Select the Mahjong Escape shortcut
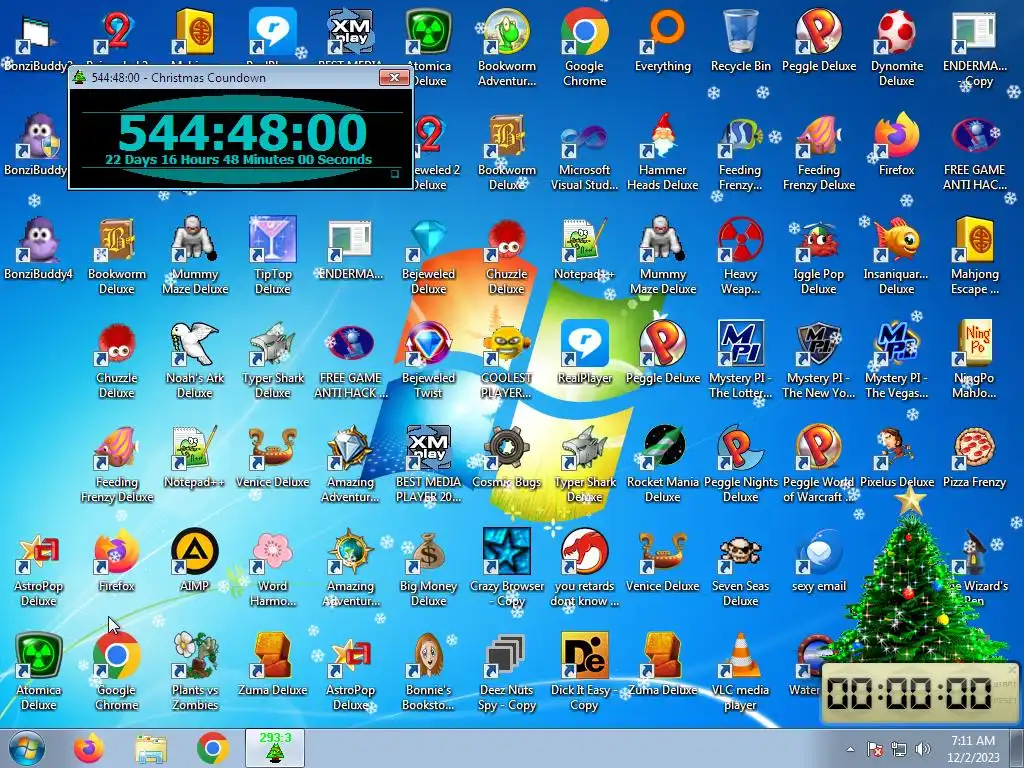Image resolution: width=1024 pixels, height=768 pixels. pos(974,255)
